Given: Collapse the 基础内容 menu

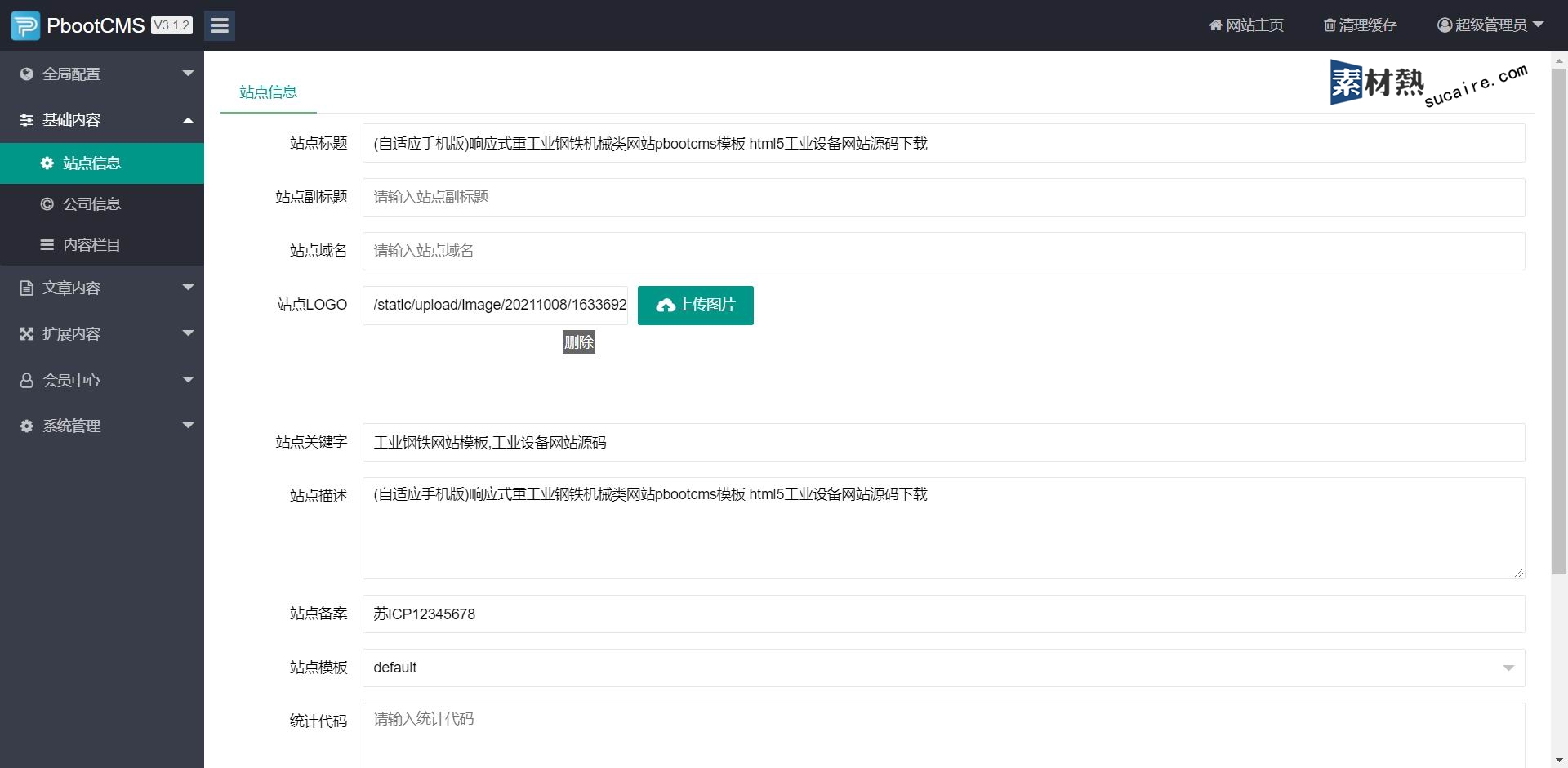Looking at the screenshot, I should click(102, 120).
